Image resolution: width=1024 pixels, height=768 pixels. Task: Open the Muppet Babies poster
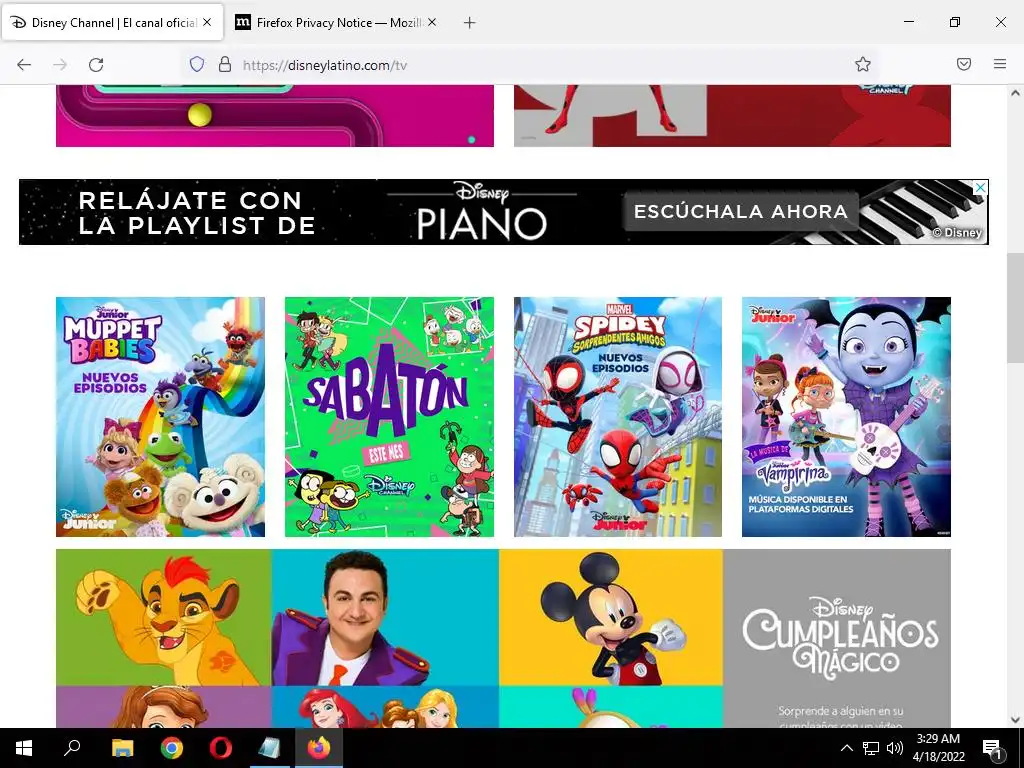161,417
